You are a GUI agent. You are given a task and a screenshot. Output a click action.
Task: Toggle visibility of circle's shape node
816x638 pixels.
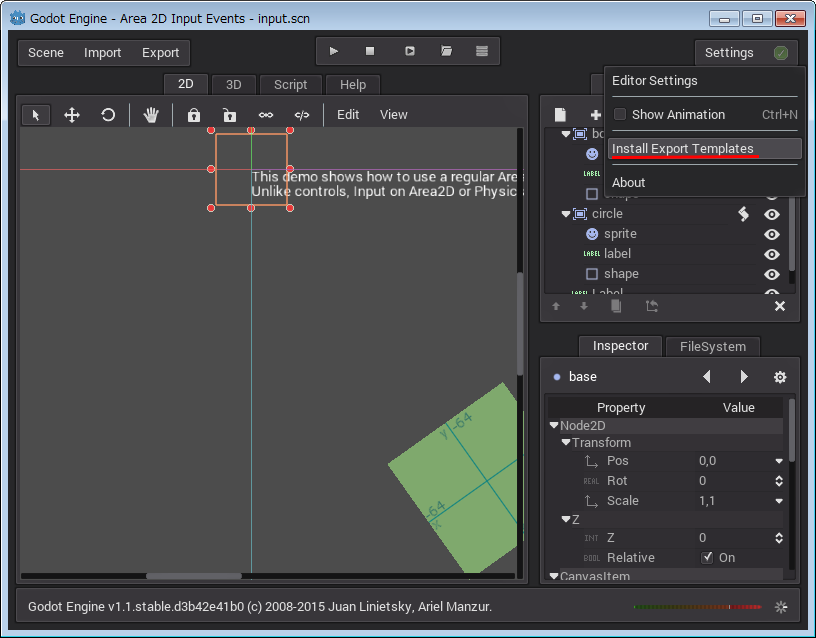click(x=772, y=274)
